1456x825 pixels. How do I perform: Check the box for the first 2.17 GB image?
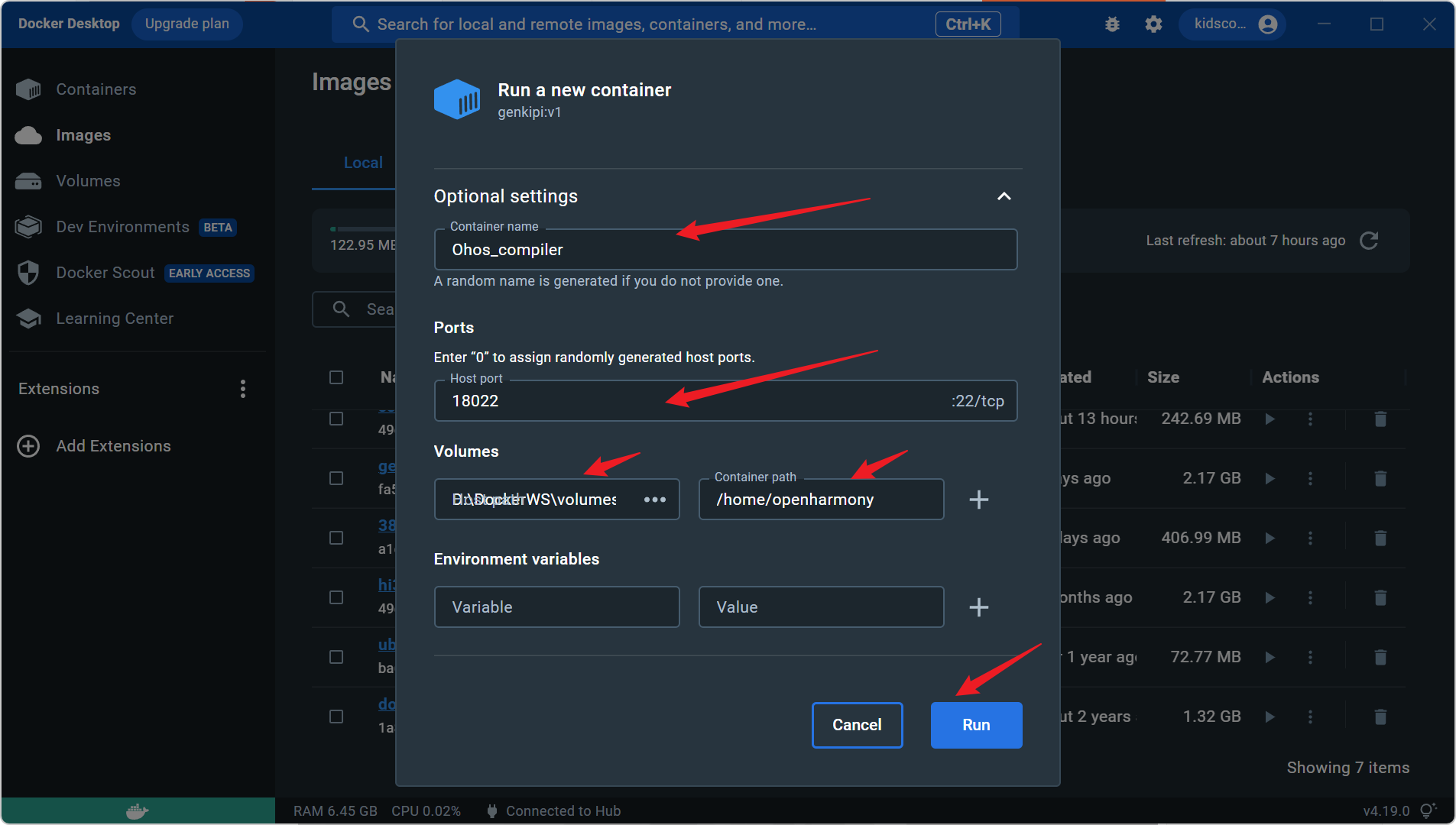click(336, 478)
